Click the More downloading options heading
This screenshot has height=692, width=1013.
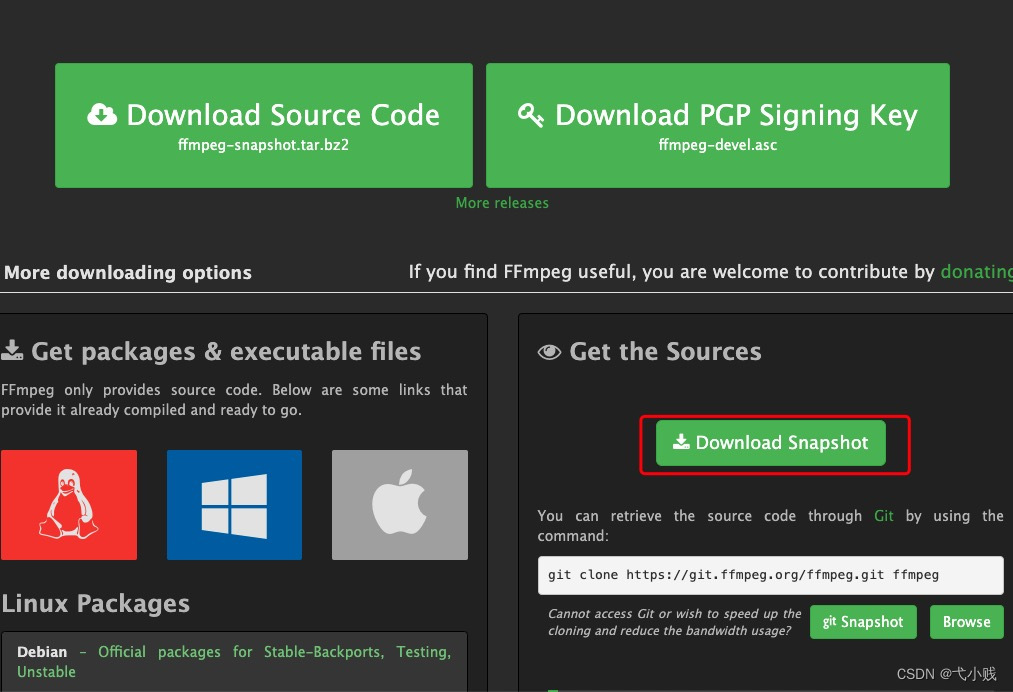[128, 273]
